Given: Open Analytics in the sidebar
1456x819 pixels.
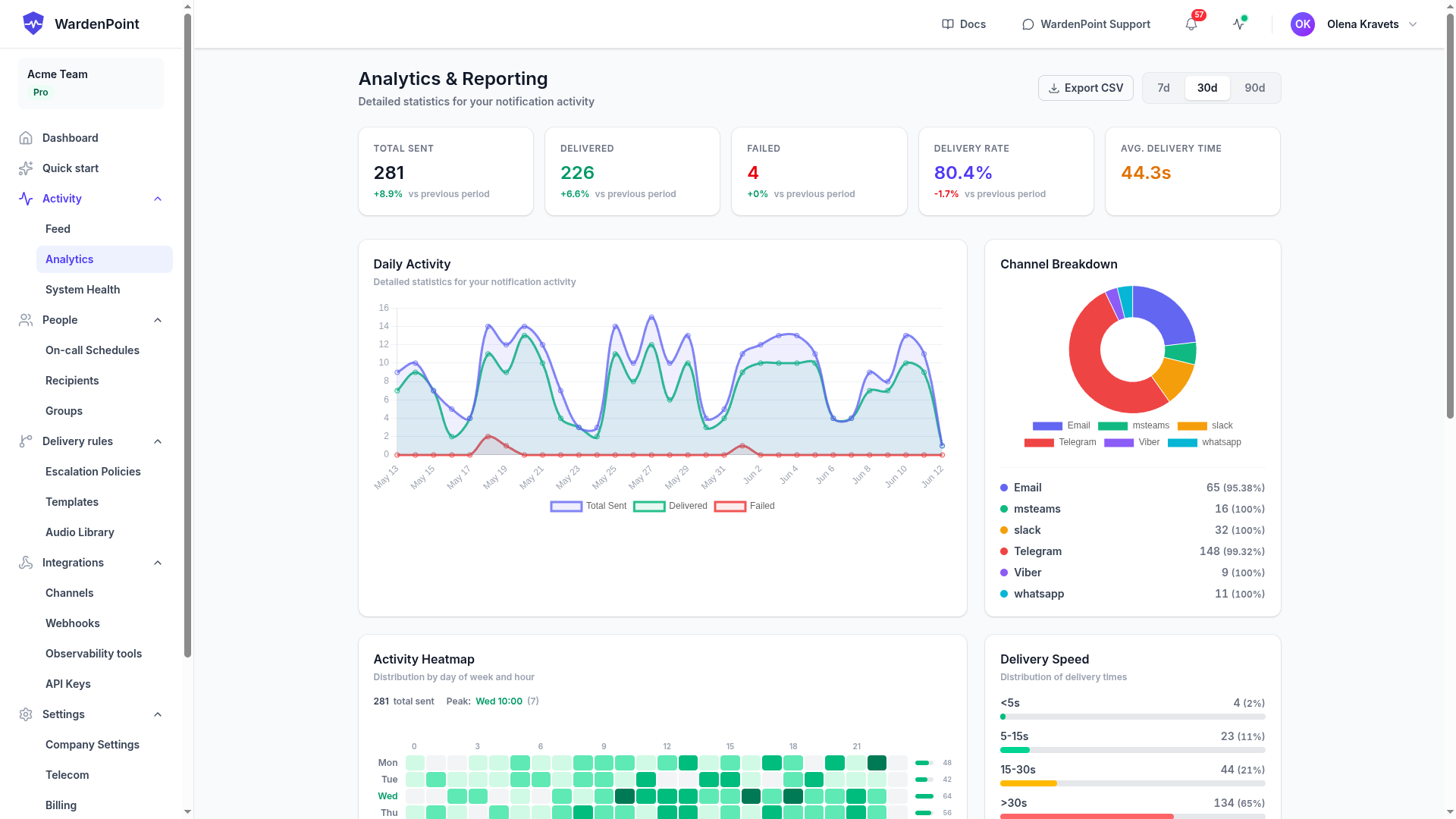Looking at the screenshot, I should [105, 259].
